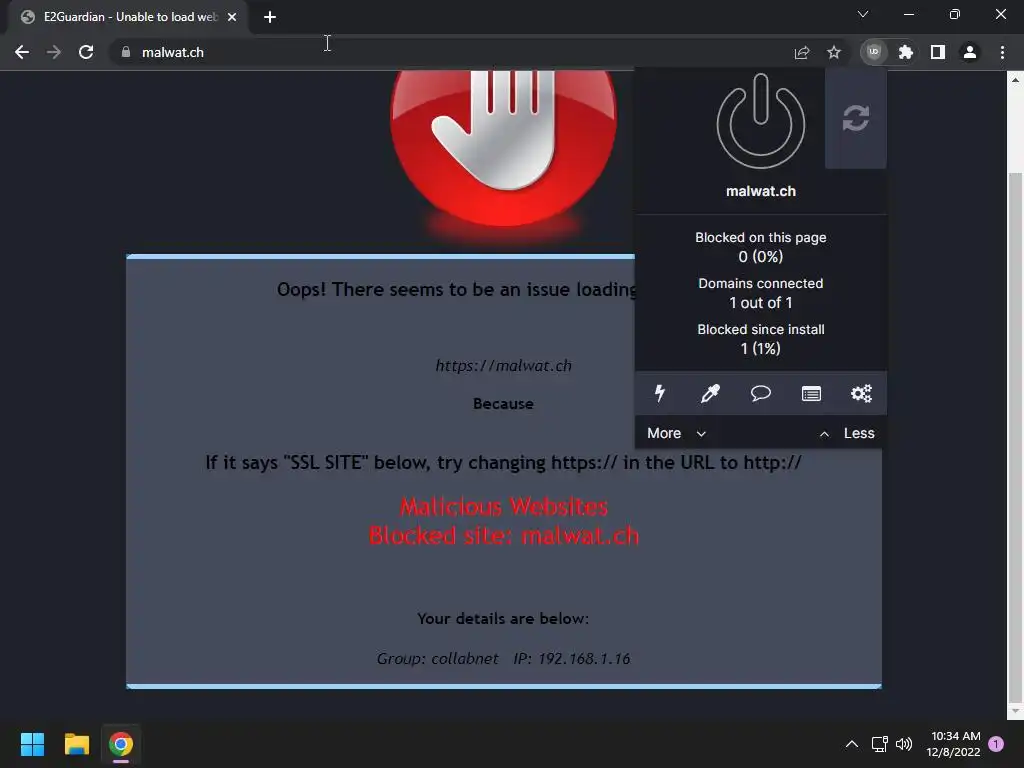Open a new tab with plus button
1024x768 pixels.
click(x=270, y=18)
